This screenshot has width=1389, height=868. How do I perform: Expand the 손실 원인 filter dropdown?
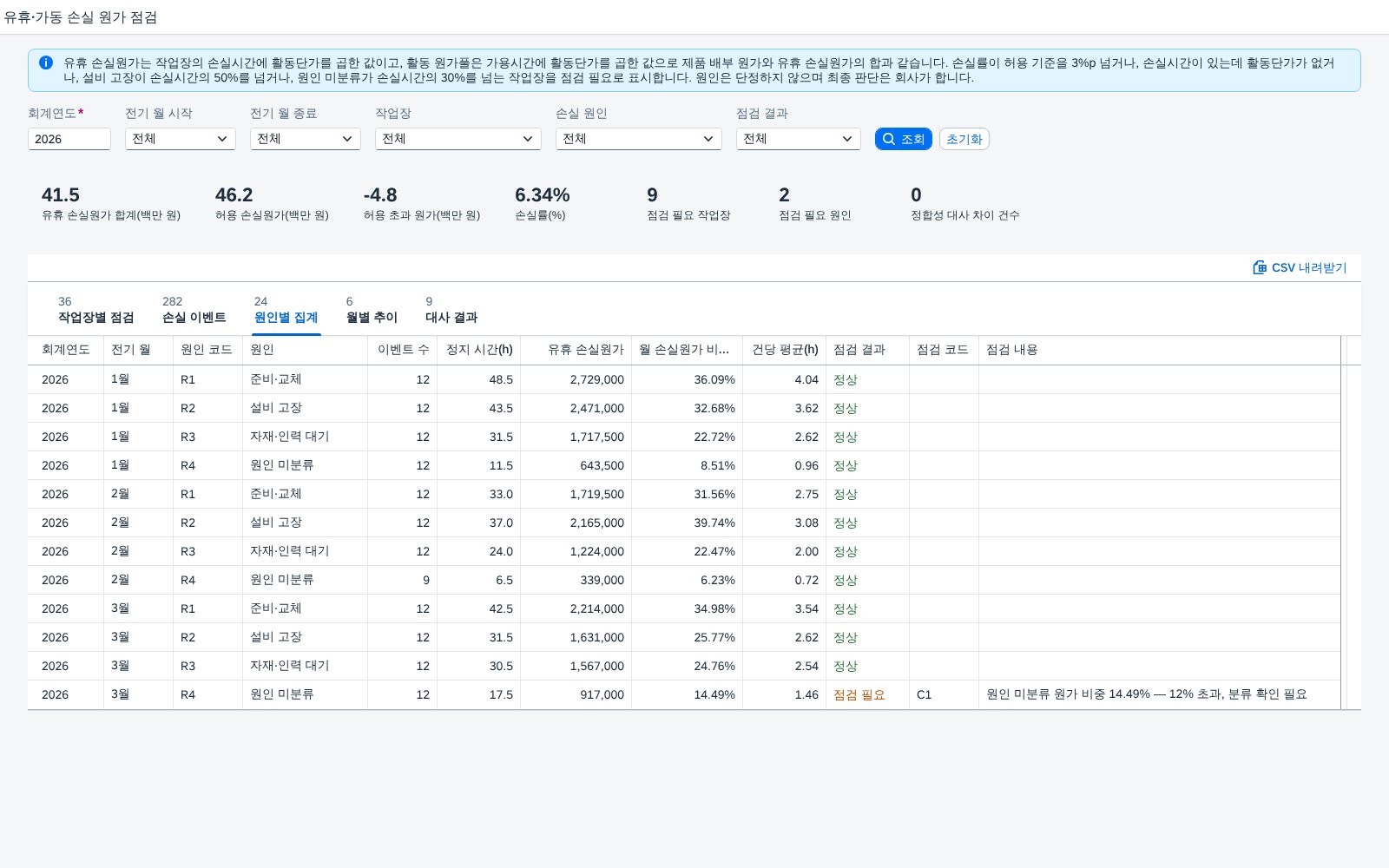click(639, 139)
